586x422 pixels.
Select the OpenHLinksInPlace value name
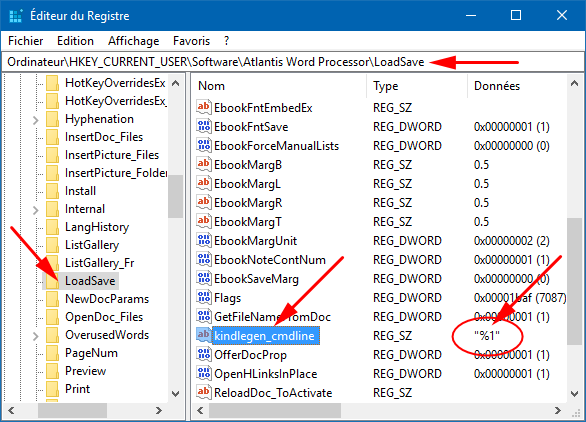[265, 374]
